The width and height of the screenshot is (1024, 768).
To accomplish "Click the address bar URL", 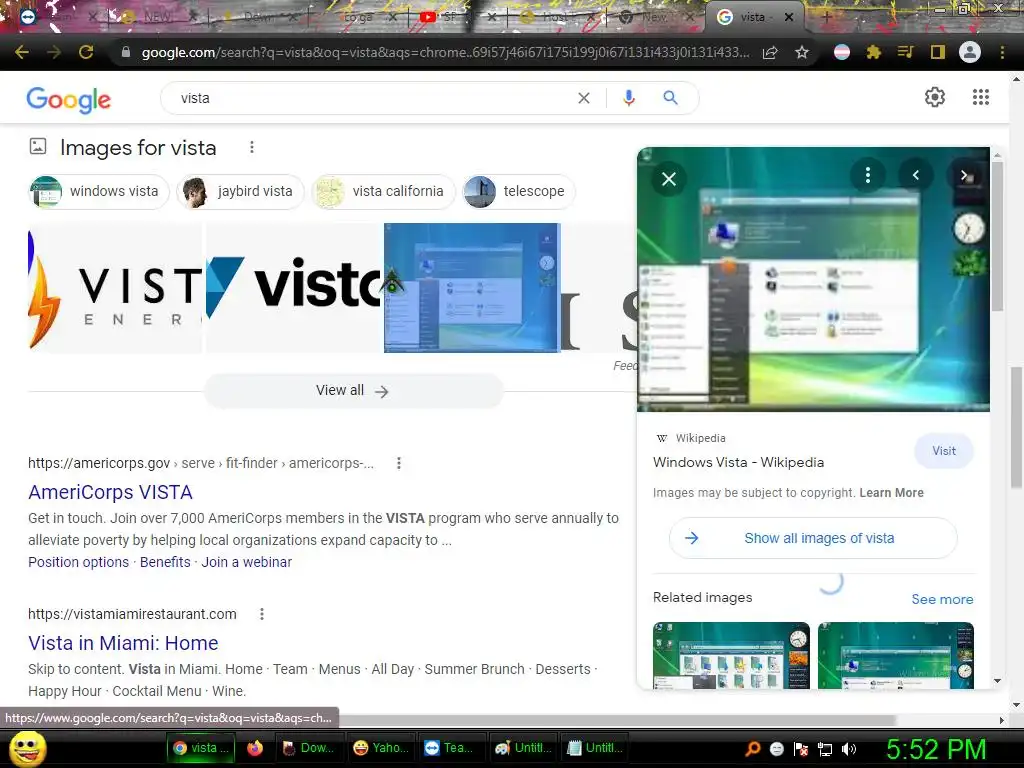I will 445,52.
